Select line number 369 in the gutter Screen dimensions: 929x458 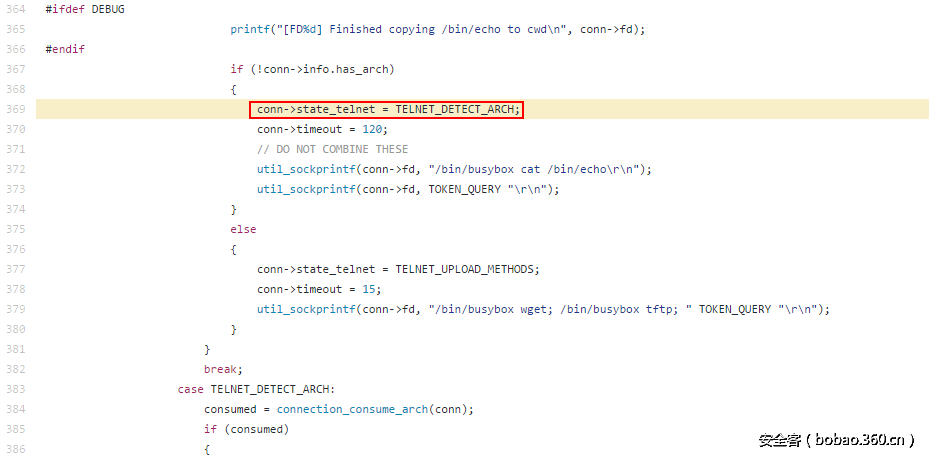(x=15, y=109)
